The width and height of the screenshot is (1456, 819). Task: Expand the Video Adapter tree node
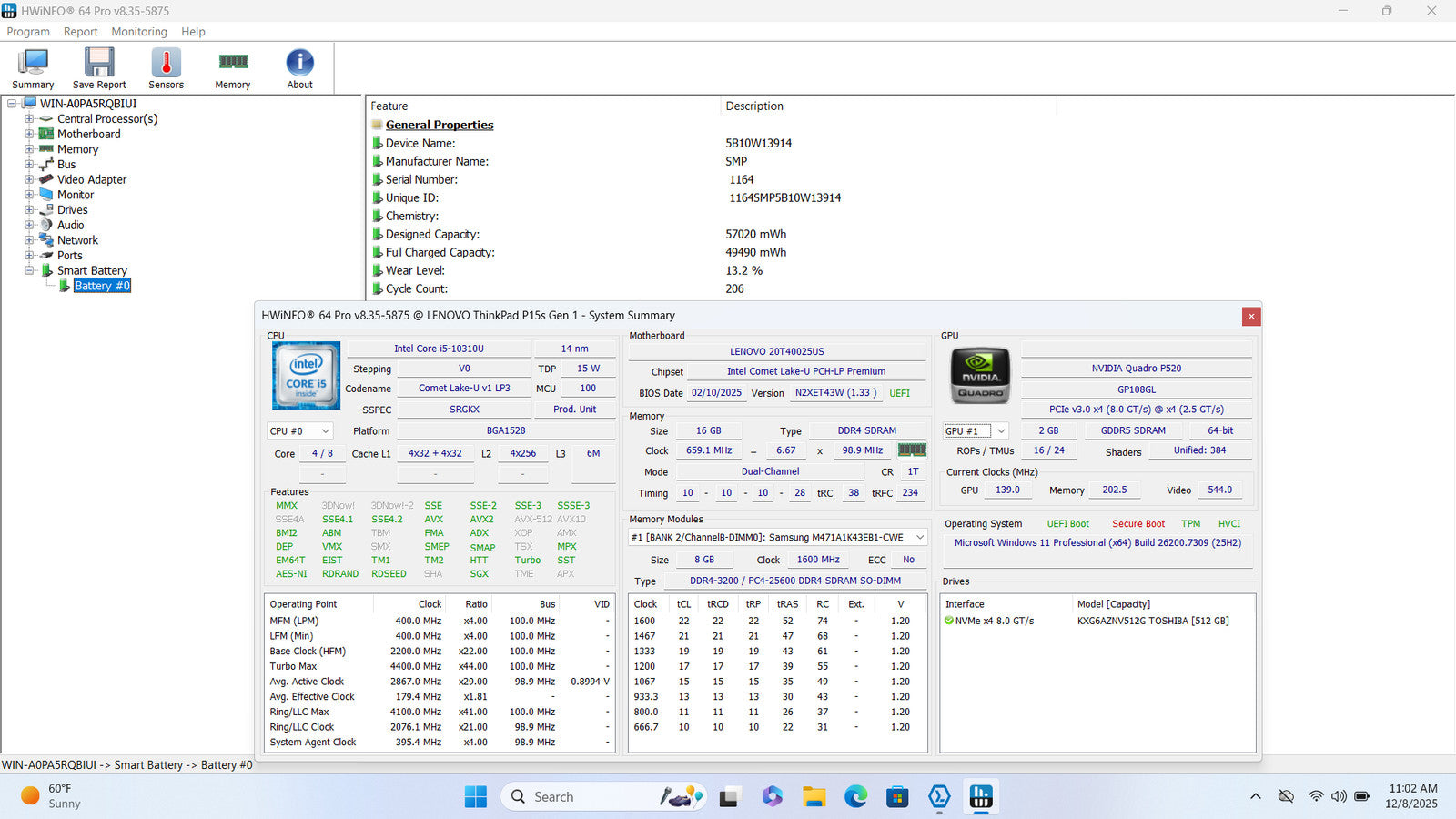tap(29, 179)
